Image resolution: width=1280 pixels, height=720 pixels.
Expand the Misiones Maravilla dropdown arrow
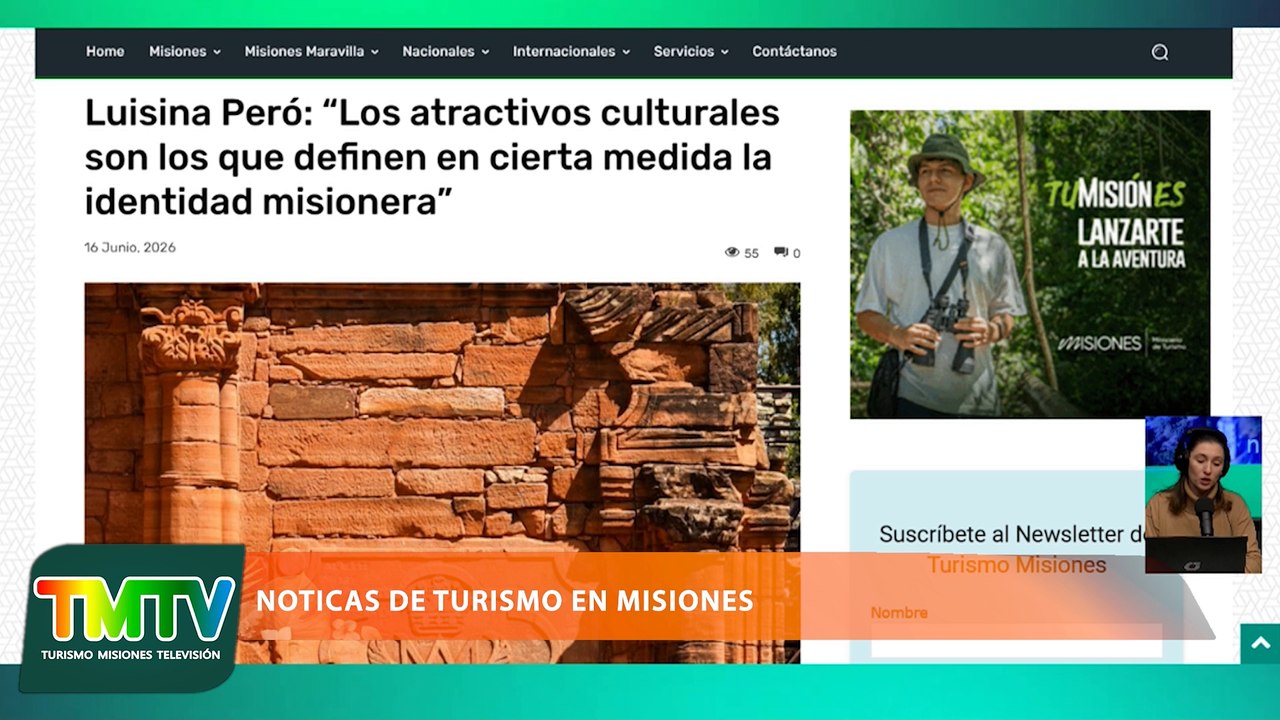(x=375, y=52)
